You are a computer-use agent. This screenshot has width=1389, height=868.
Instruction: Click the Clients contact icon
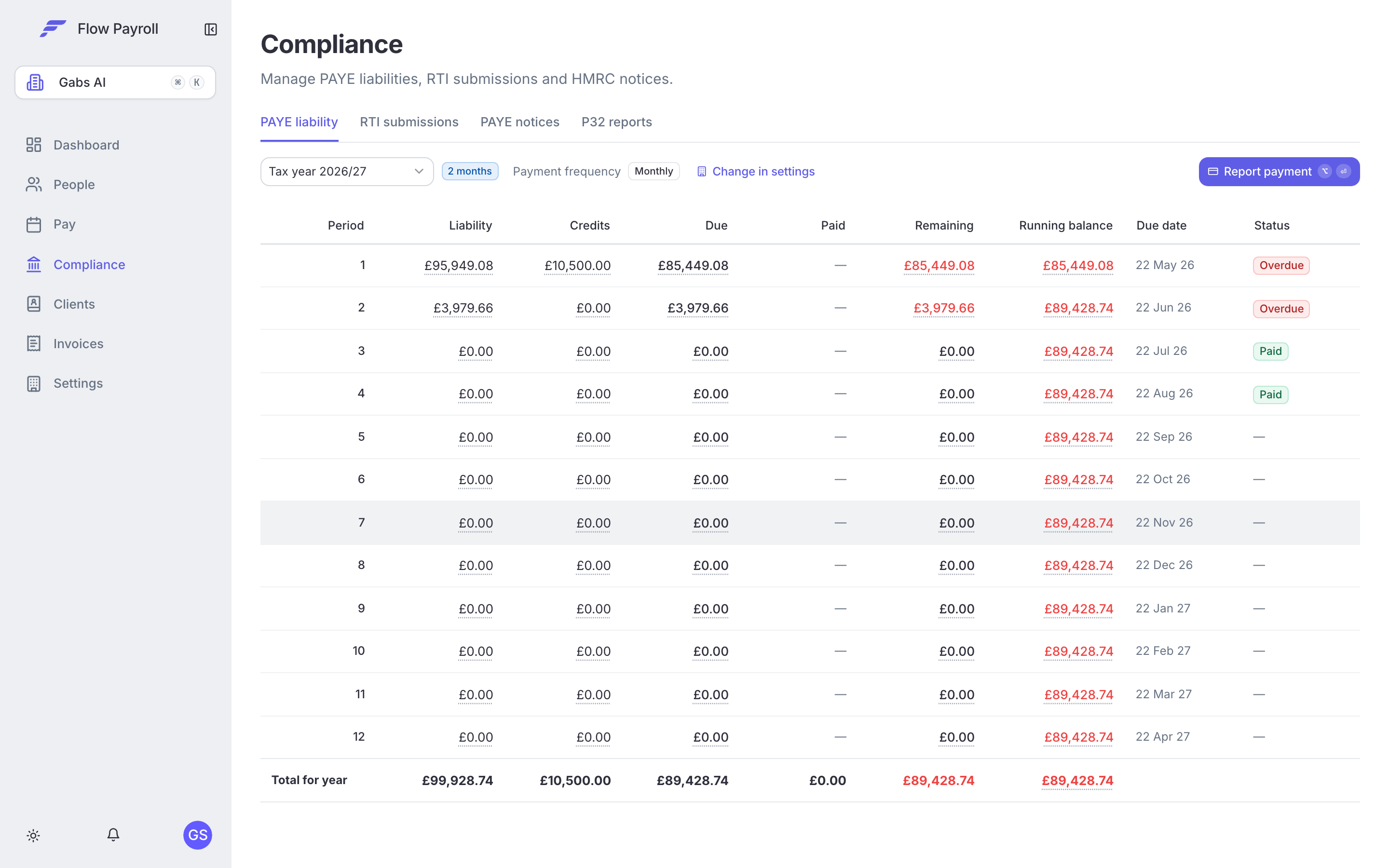34,304
